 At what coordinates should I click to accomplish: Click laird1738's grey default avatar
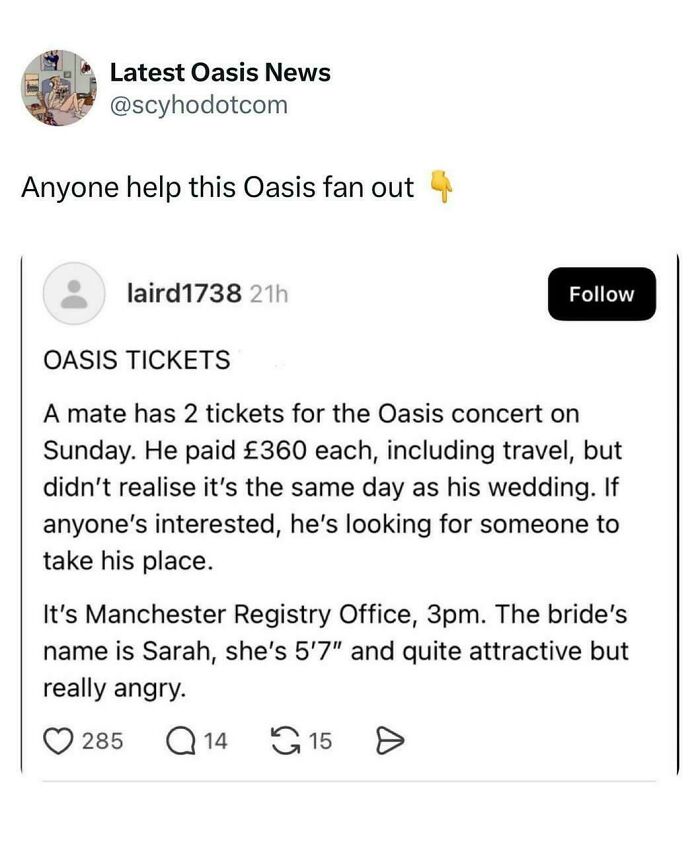(x=73, y=294)
